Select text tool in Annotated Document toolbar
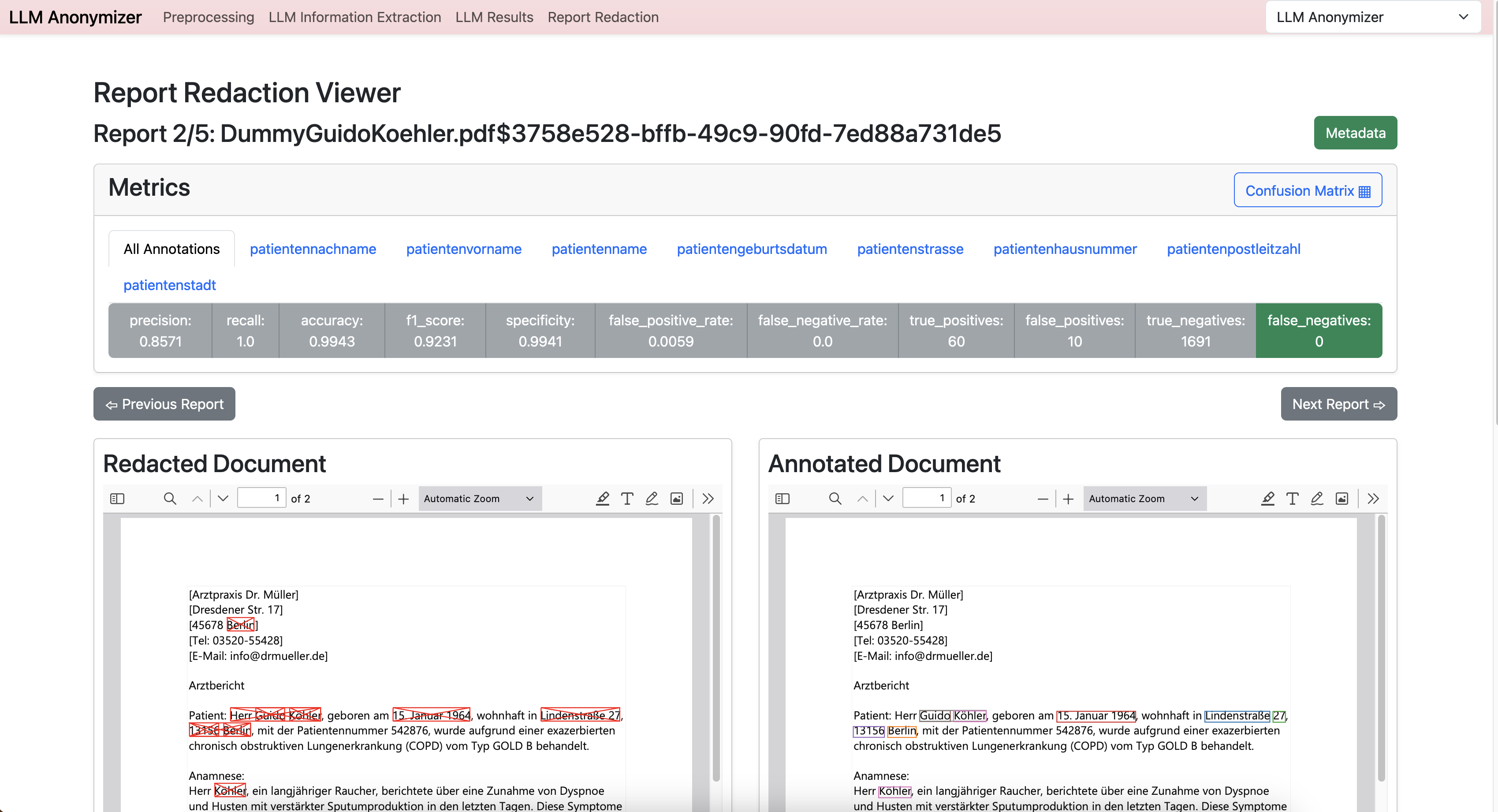Screen dimensions: 1498x812 1292,499
